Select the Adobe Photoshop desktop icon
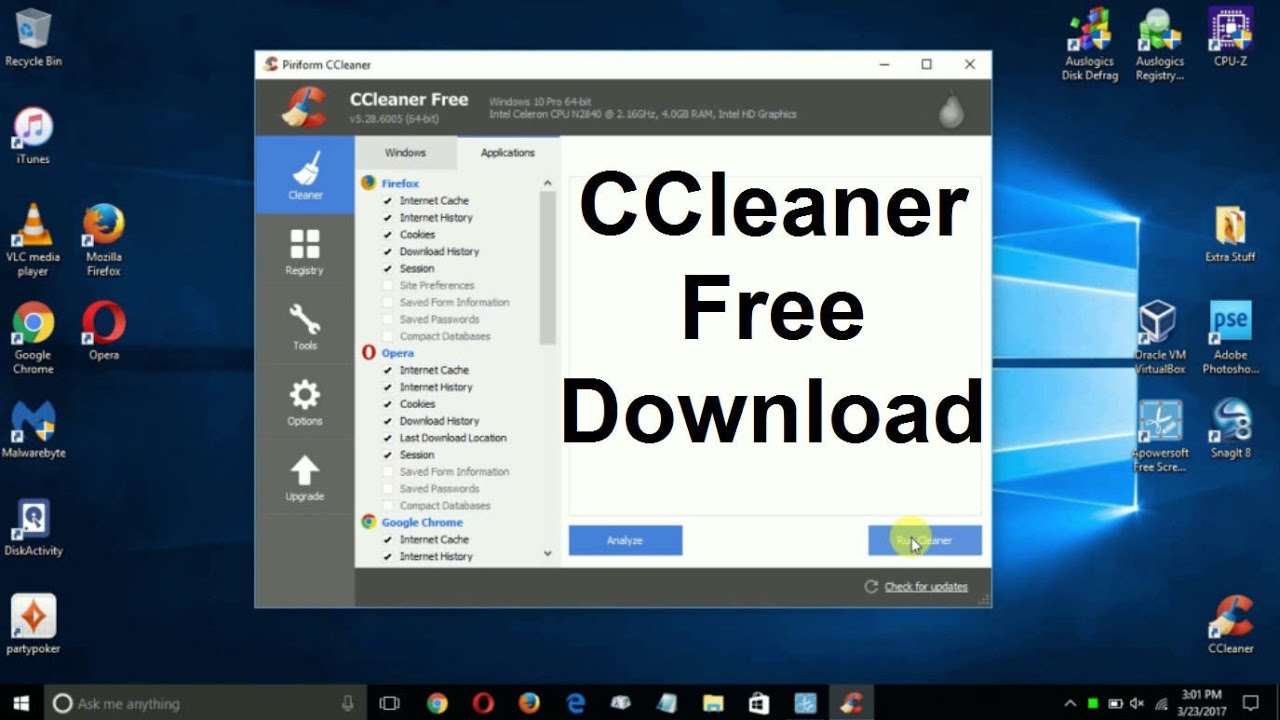The width and height of the screenshot is (1280, 720). point(1231,338)
